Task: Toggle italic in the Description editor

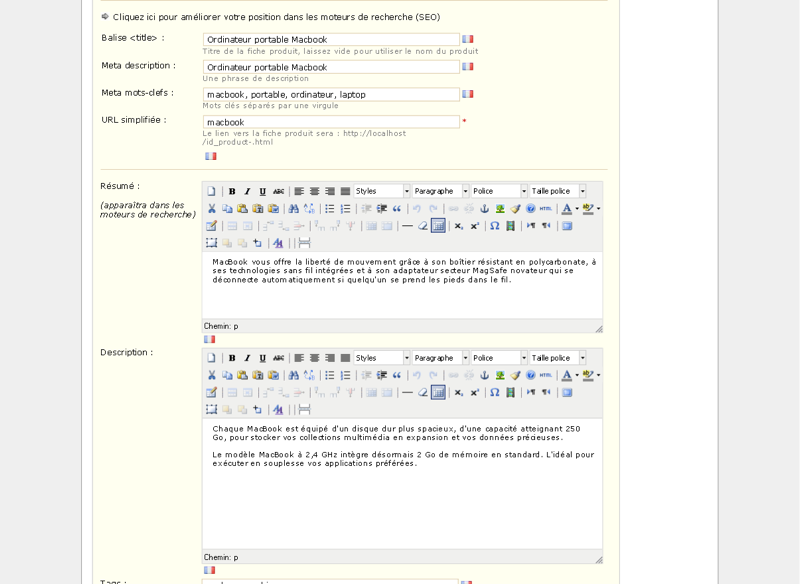Action: point(247,358)
